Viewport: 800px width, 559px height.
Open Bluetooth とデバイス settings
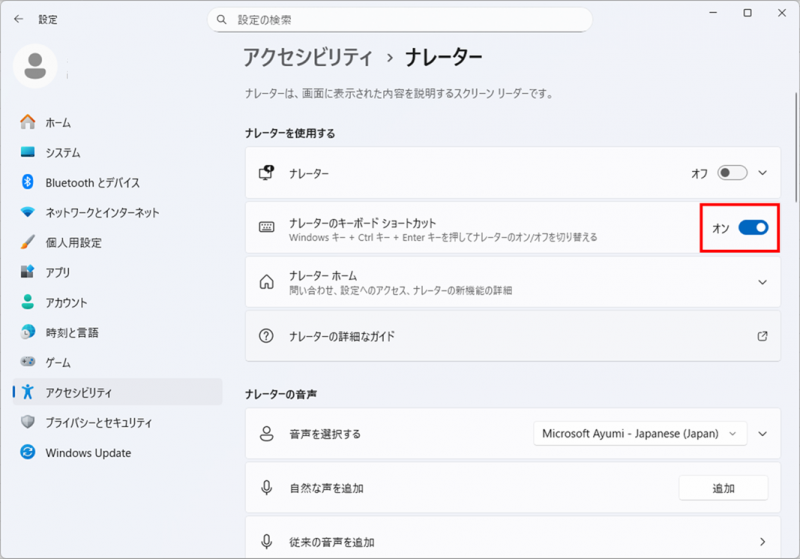[x=92, y=183]
